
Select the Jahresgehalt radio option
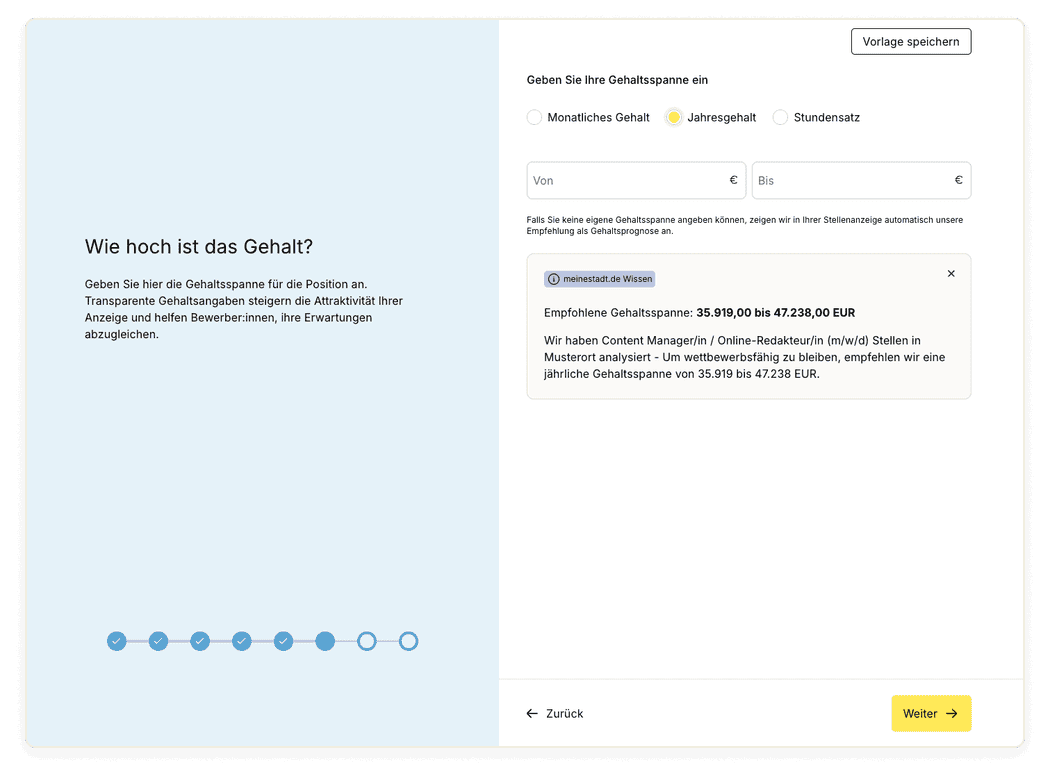[674, 117]
